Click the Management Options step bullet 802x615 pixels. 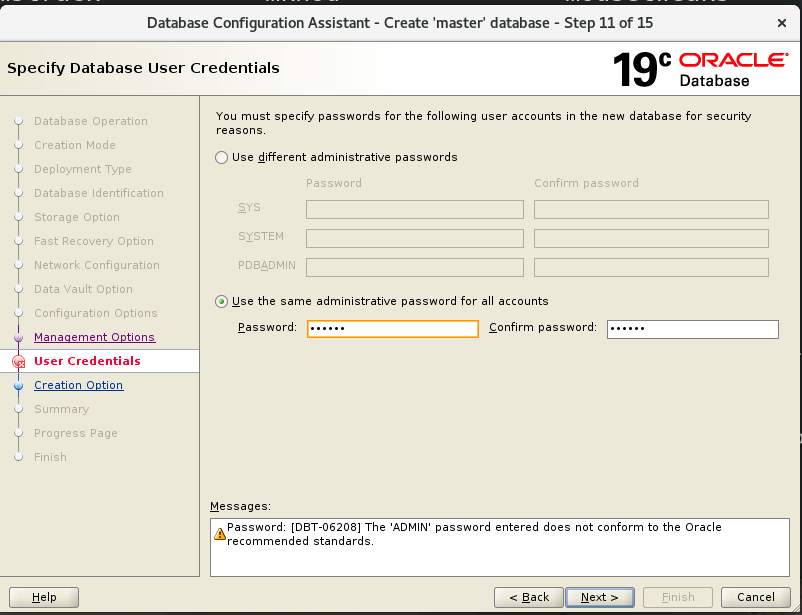click(x=18, y=338)
